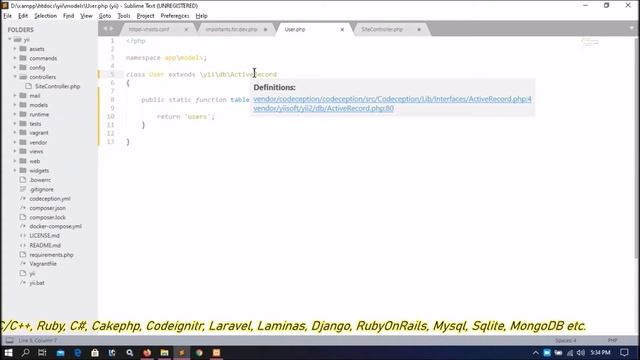The image size is (640, 360).
Task: Open Task View on taskbar
Action: pos(42,353)
